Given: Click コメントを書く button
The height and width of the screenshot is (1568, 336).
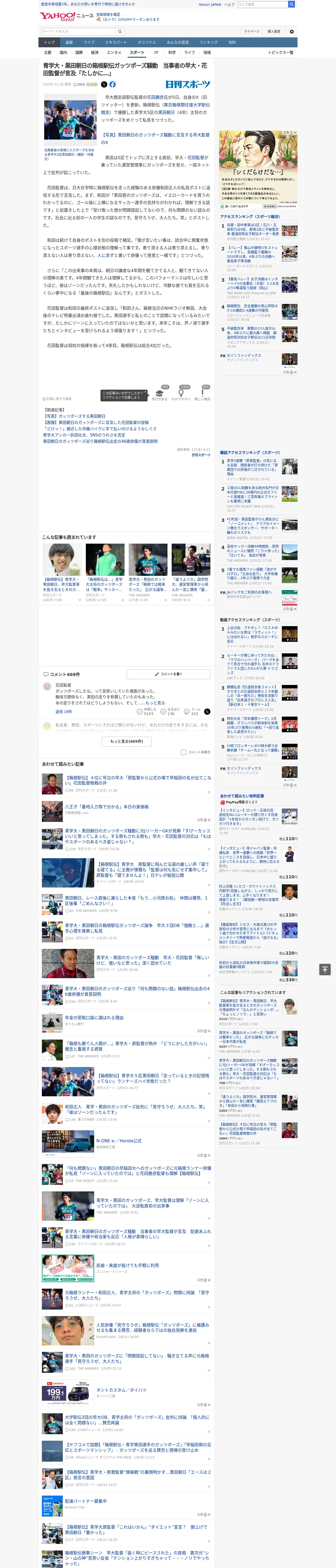Looking at the screenshot, I should (x=168, y=675).
